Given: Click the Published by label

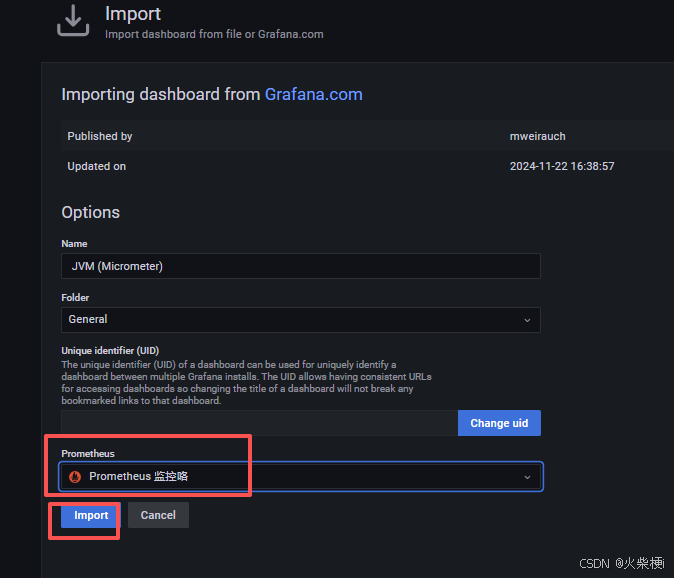Looking at the screenshot, I should point(100,136).
